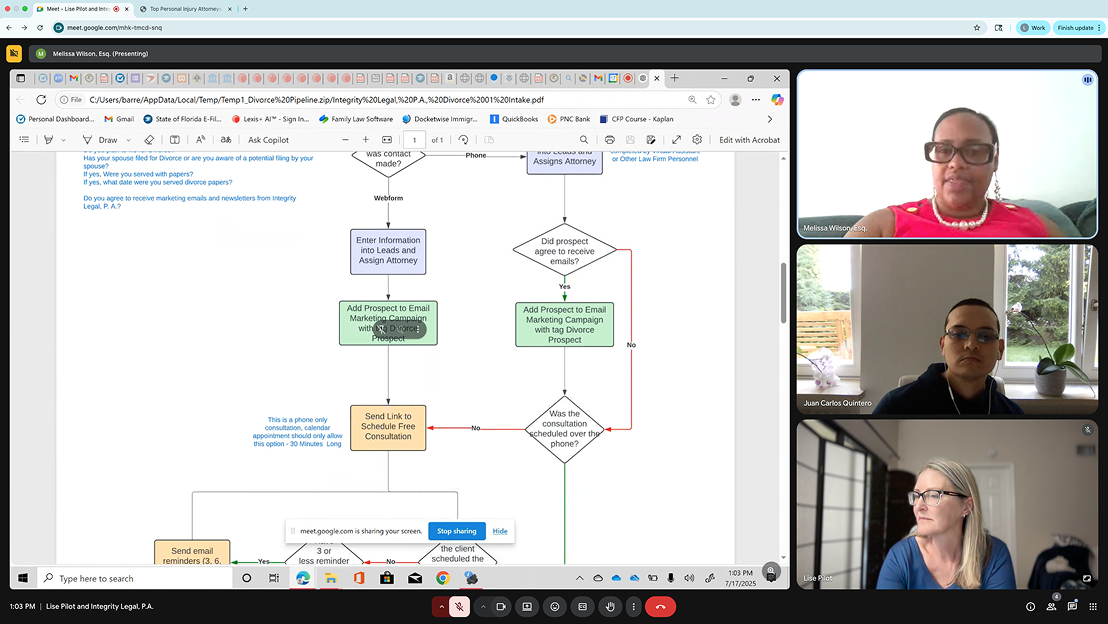This screenshot has height=624, width=1108.
Task: Click Hide link in sharing banner
Action: point(500,531)
